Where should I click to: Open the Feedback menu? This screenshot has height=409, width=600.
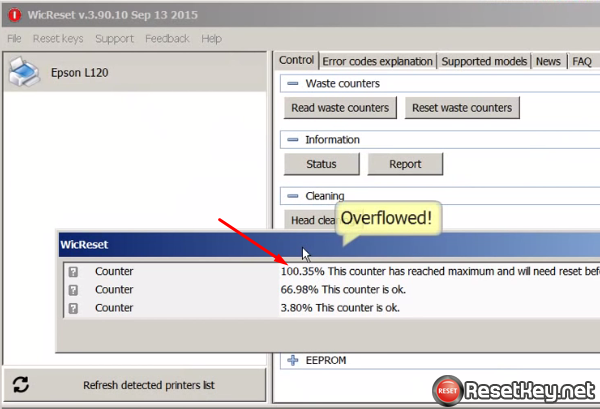(167, 39)
